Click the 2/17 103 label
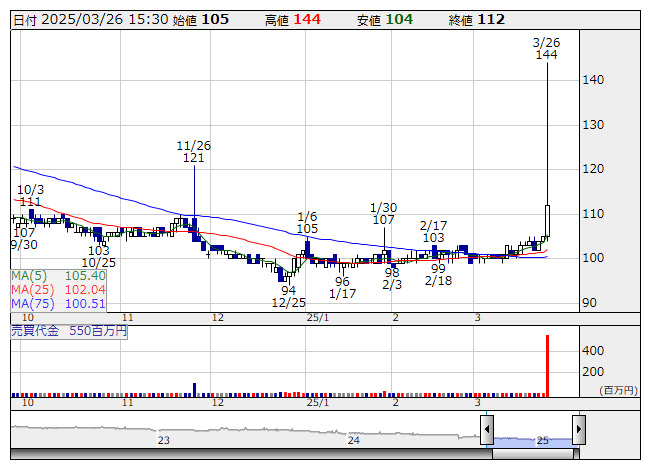This screenshot has width=653, height=470. pyautogui.click(x=433, y=232)
